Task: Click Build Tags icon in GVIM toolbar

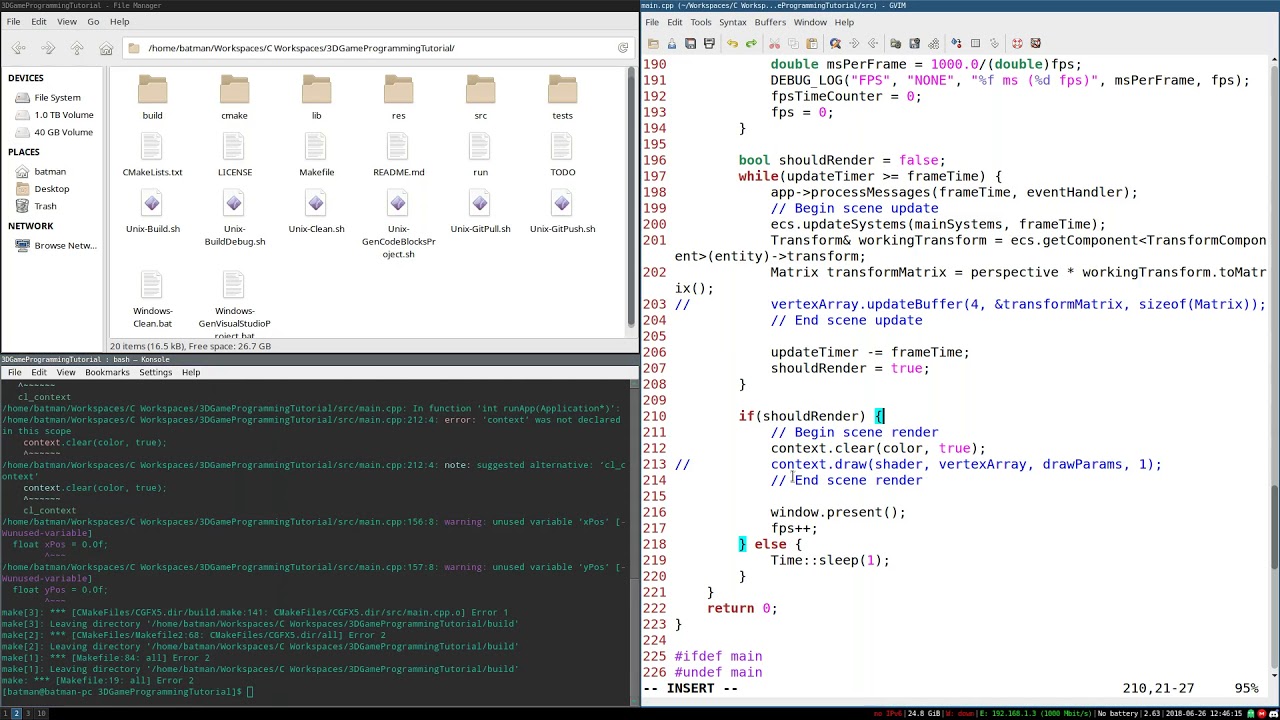Action: pos(975,43)
